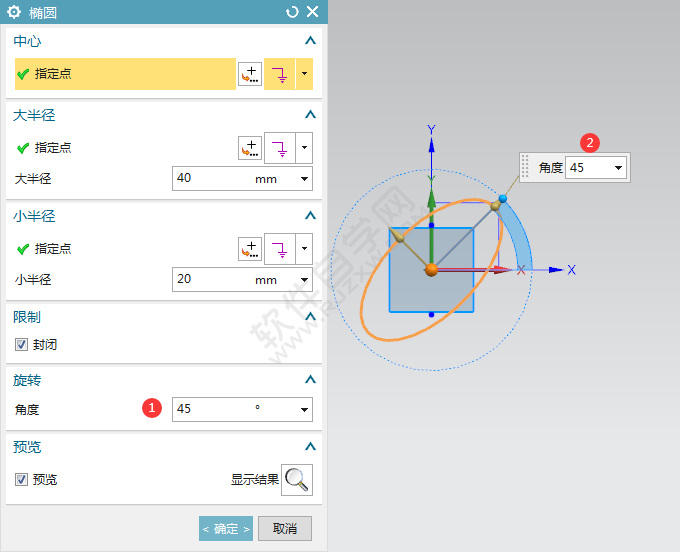
Task: Click the blue angle handle on the arc
Action: point(503,199)
